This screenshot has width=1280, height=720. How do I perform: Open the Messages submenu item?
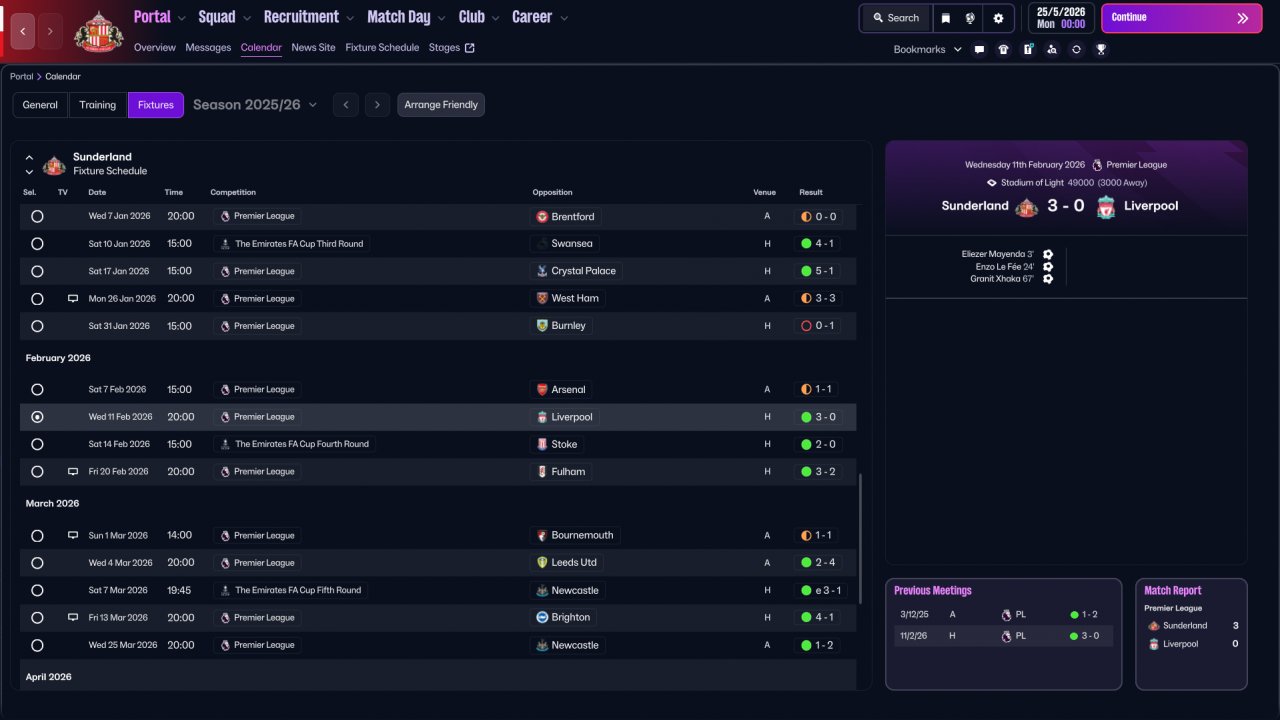click(x=208, y=48)
